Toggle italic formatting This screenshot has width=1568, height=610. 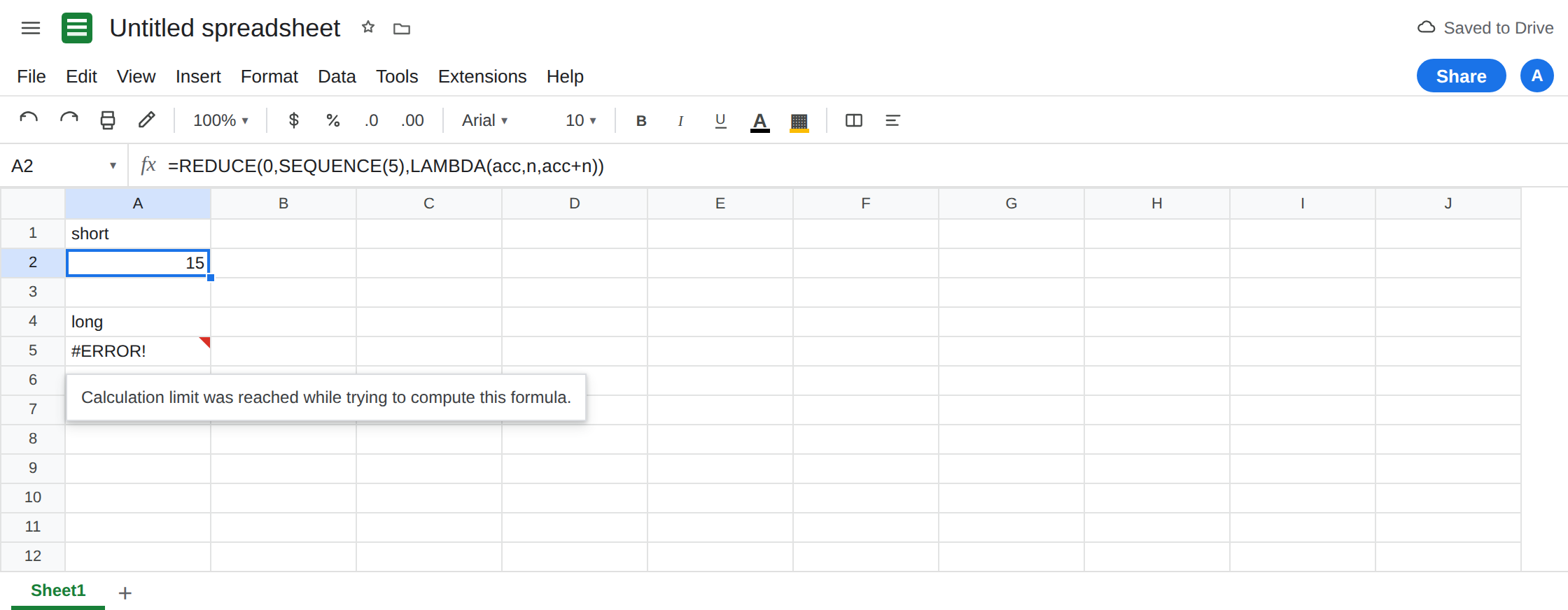(680, 120)
